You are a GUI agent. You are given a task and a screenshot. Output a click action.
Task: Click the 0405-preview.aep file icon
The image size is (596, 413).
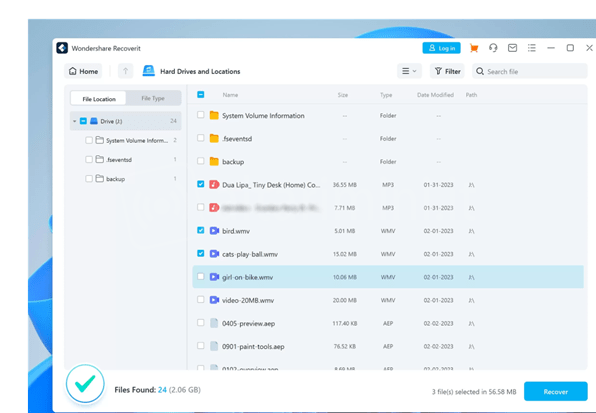click(x=214, y=323)
